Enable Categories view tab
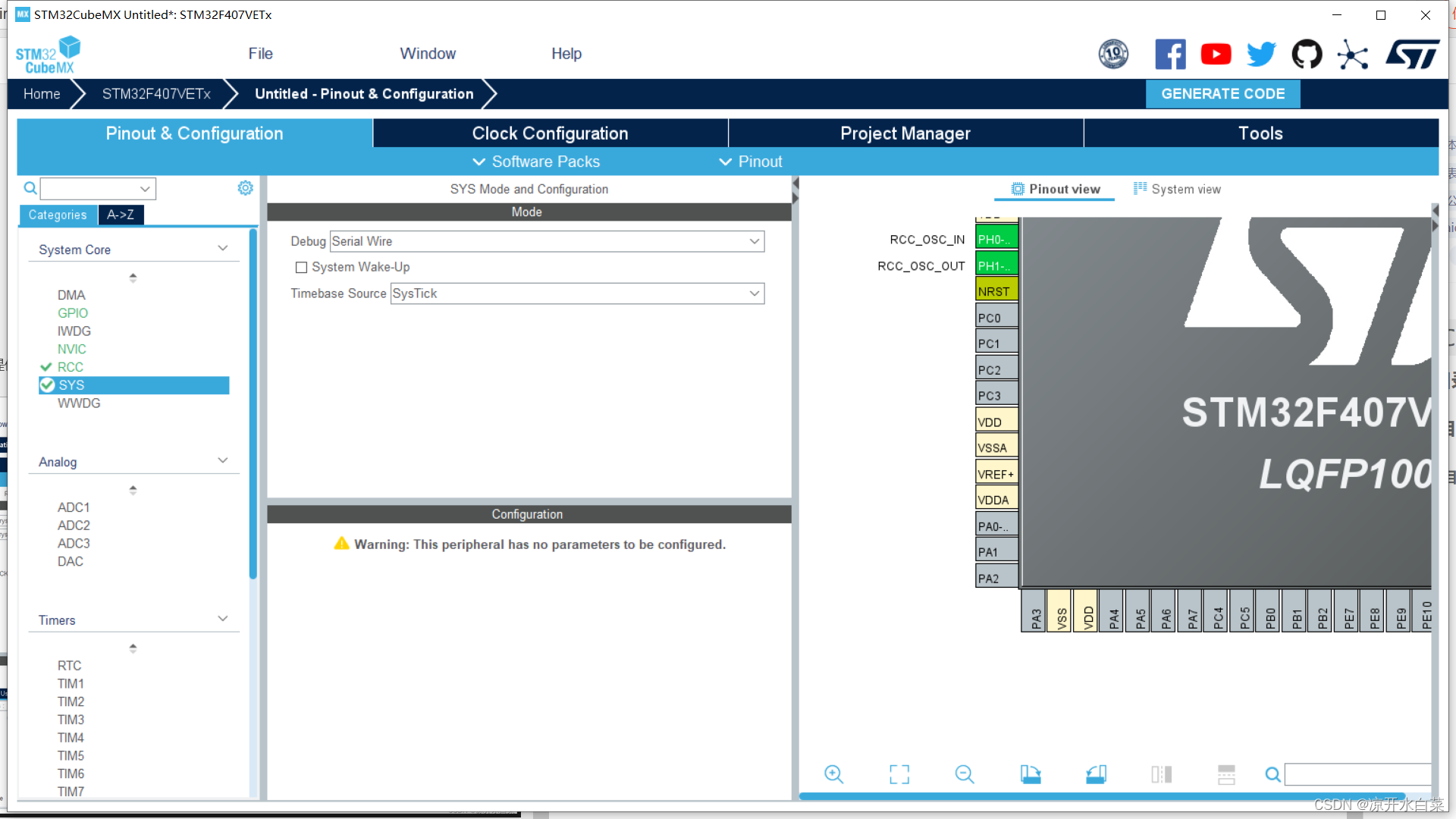The width and height of the screenshot is (1456, 819). 57,214
